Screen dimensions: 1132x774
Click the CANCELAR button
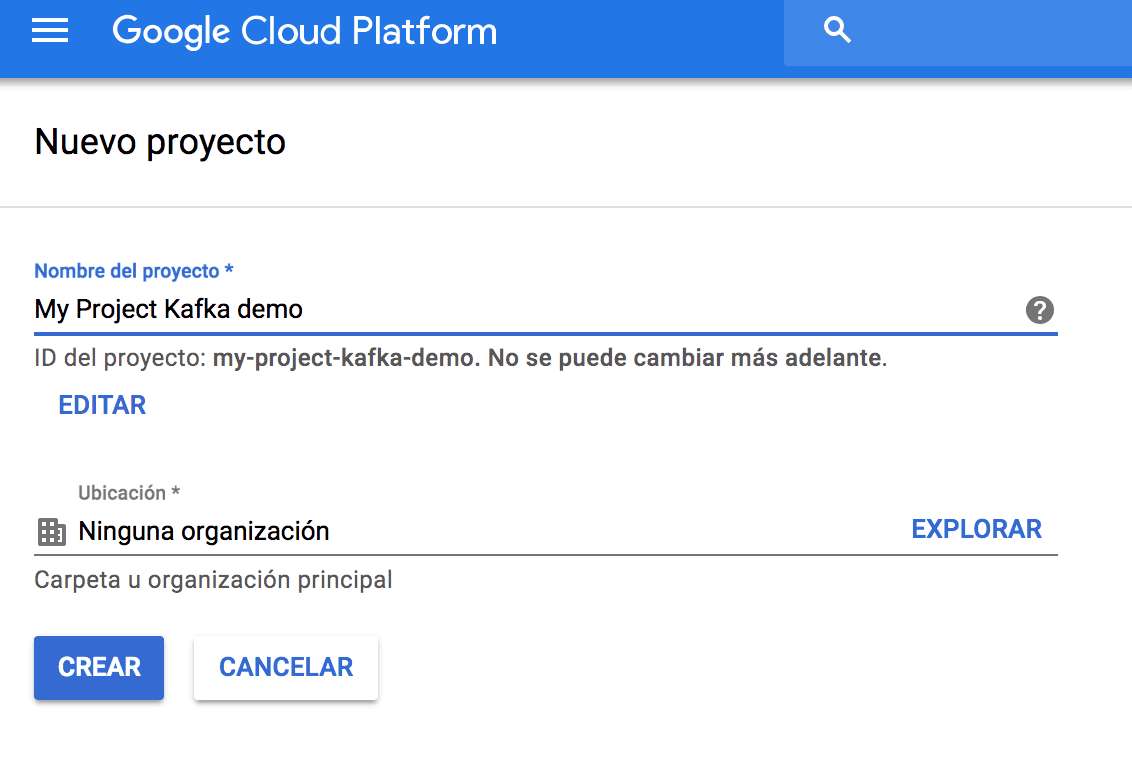point(286,668)
